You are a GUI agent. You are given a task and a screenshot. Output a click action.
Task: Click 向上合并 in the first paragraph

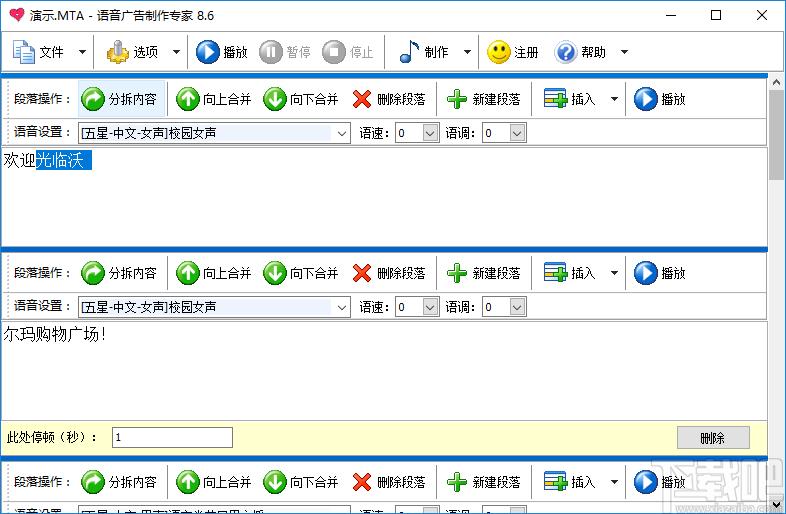214,99
